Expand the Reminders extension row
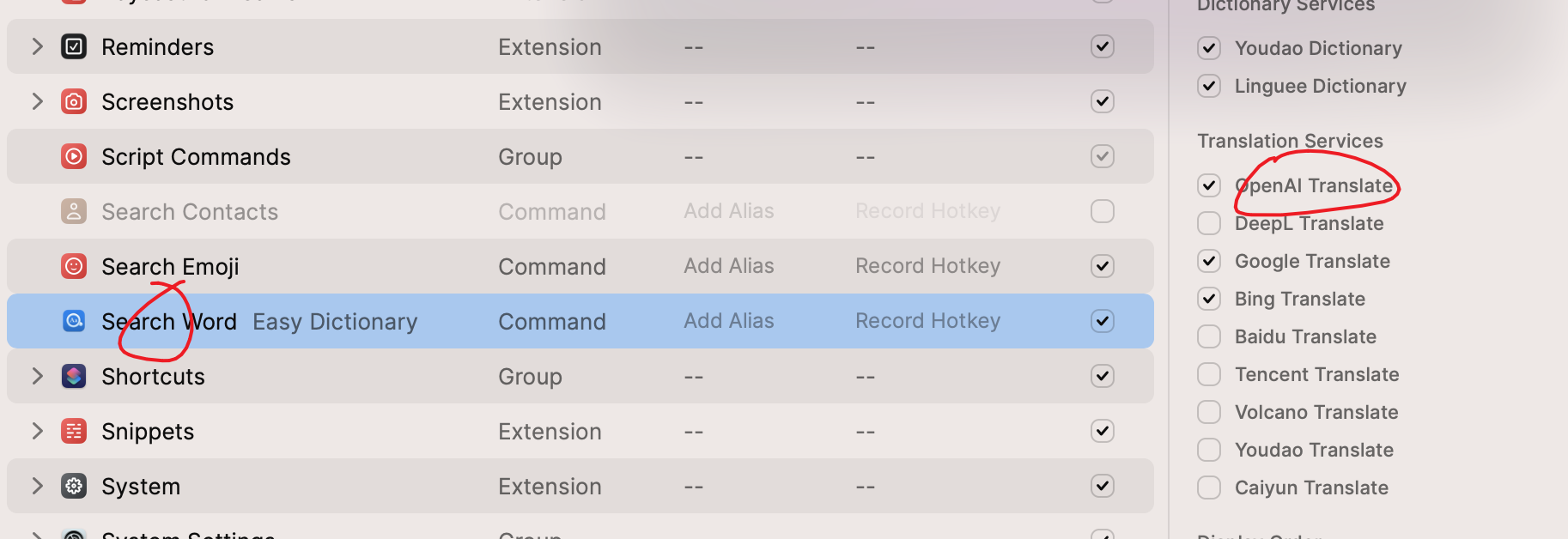 pyautogui.click(x=37, y=46)
